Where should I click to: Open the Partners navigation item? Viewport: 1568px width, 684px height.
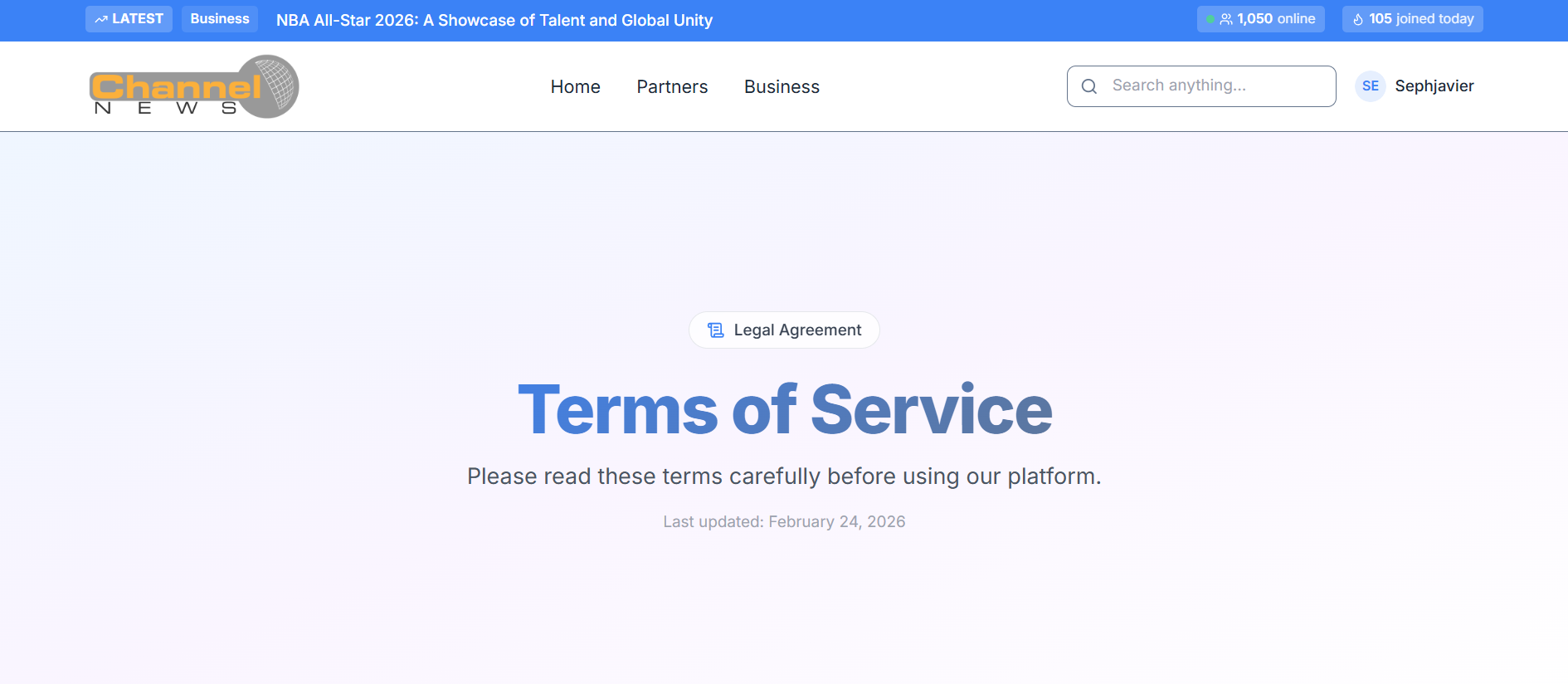tap(672, 86)
